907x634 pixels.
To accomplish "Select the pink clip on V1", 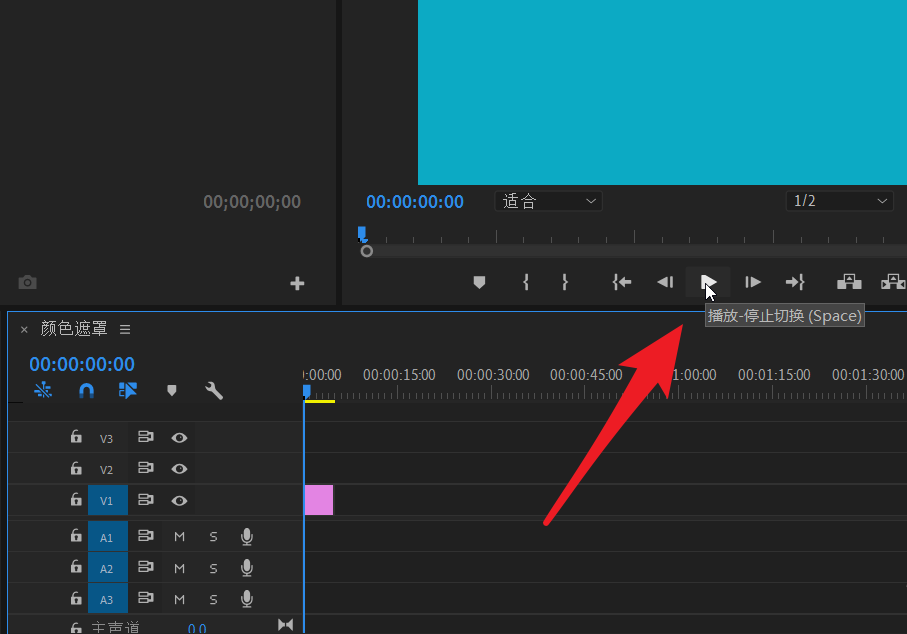I will (x=319, y=500).
